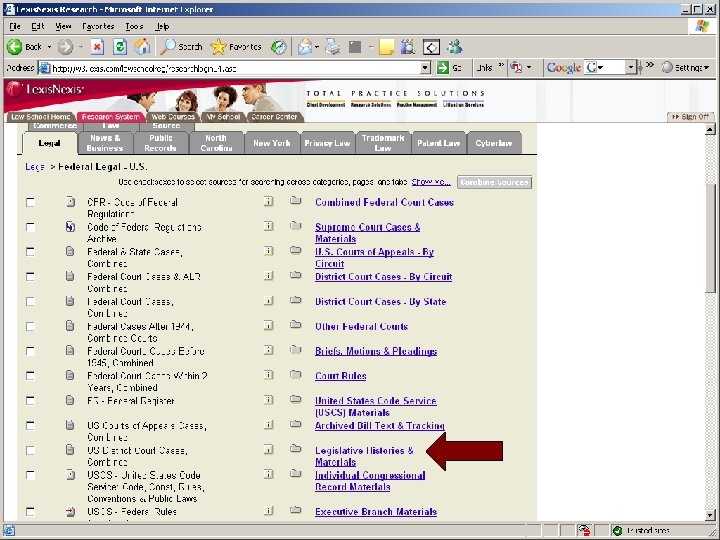This screenshot has height=540, width=720.
Task: Check US District Court Cases box
Action: 30,450
